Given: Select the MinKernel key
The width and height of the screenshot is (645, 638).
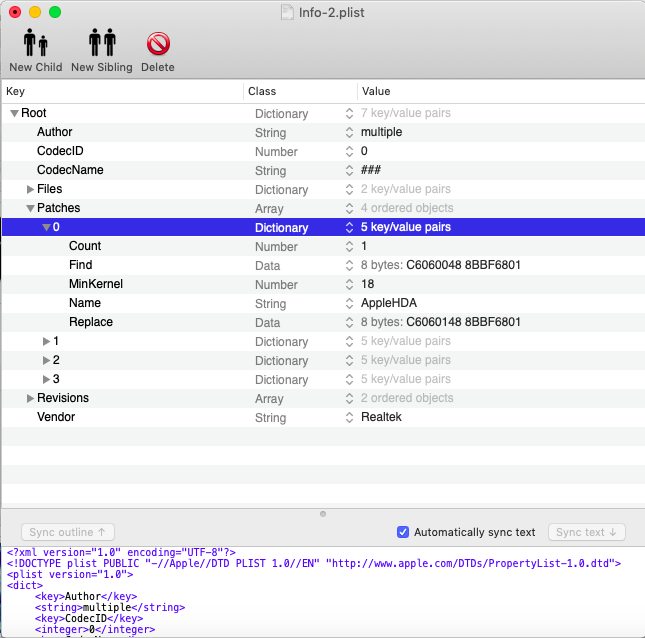Looking at the screenshot, I should pyautogui.click(x=96, y=284).
